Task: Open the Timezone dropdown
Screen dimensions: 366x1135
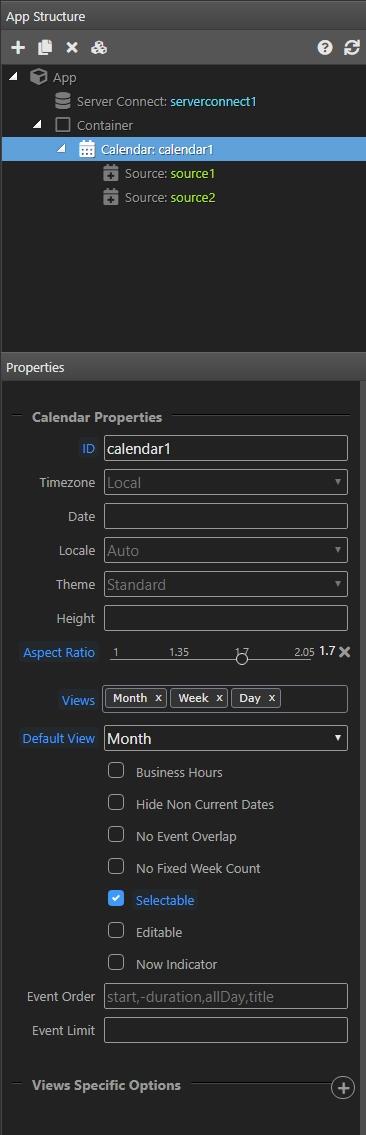Action: pos(226,482)
